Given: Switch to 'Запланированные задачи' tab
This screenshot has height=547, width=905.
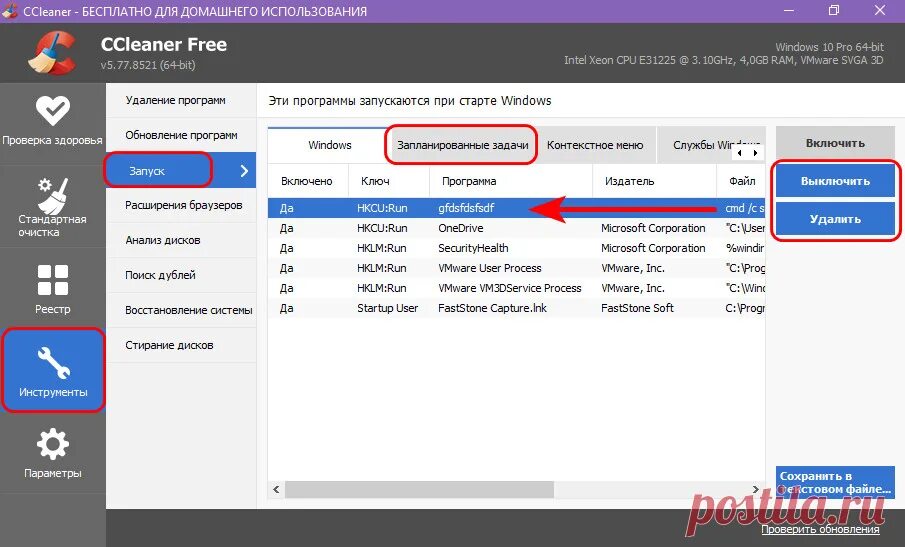Looking at the screenshot, I should tap(462, 145).
